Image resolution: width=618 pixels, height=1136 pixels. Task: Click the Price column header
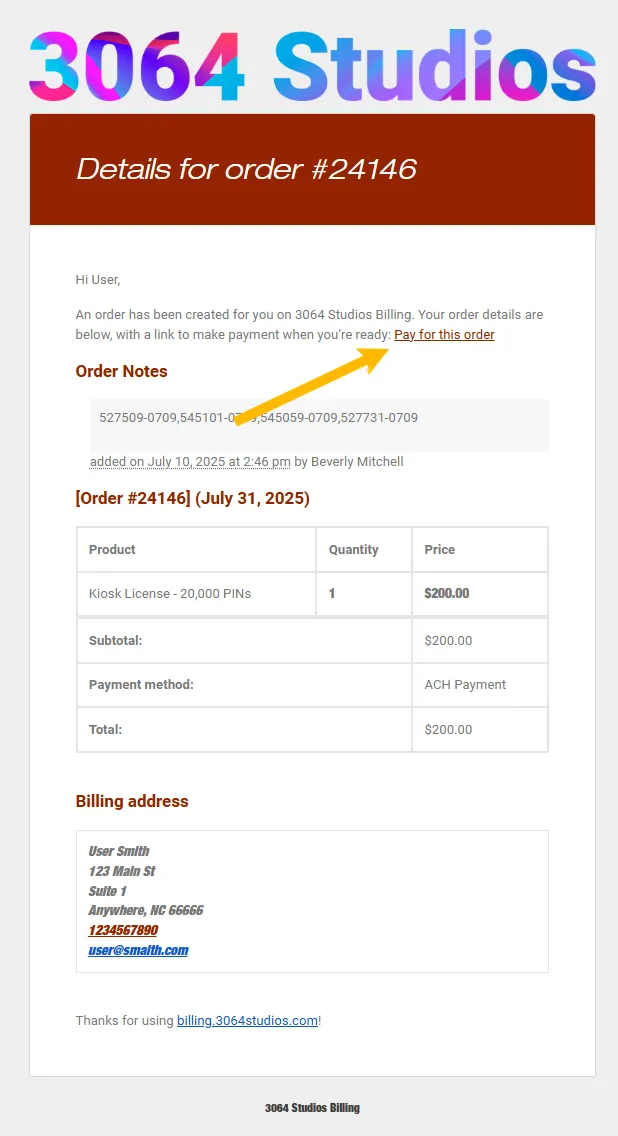tap(439, 549)
